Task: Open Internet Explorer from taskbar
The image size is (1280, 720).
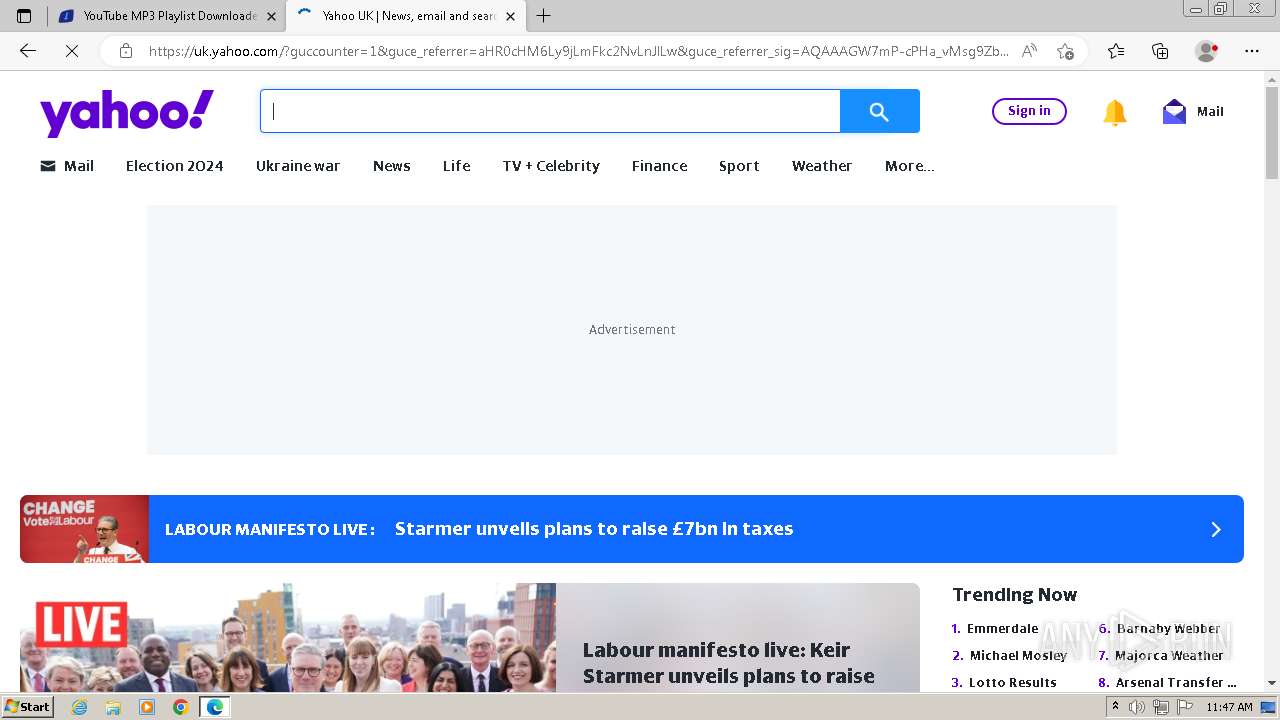Action: [x=80, y=707]
